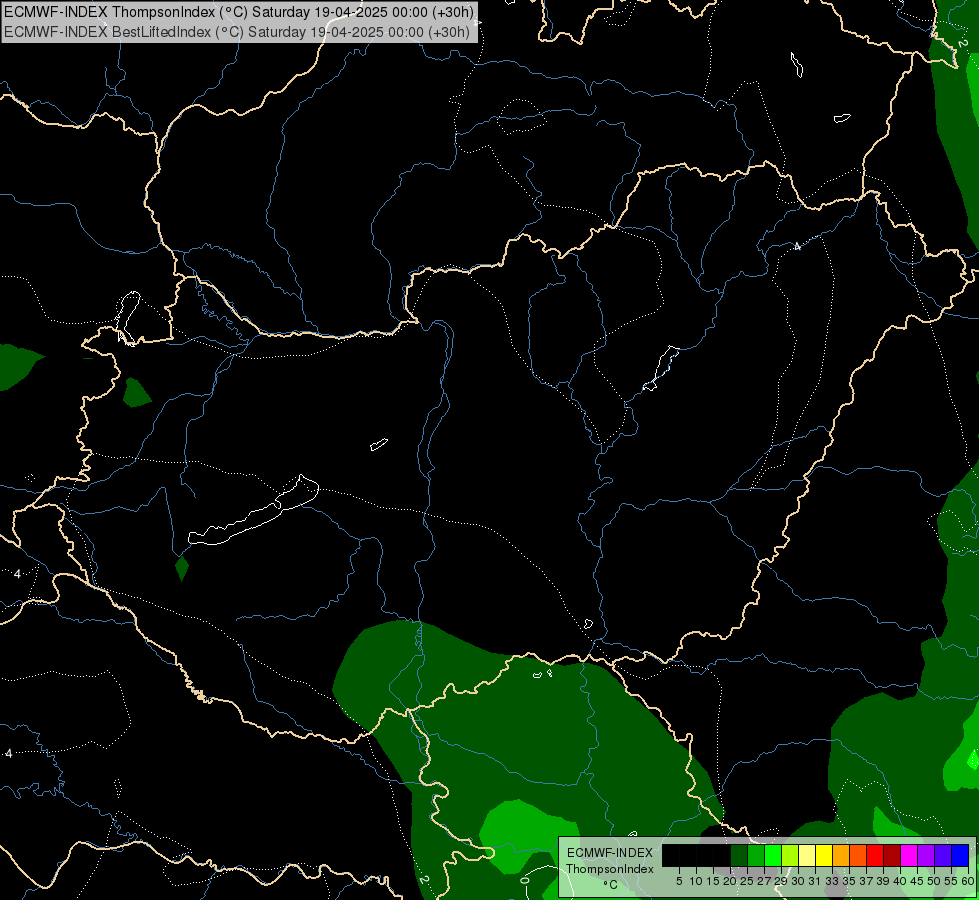This screenshot has height=900, width=979.
Task: Select the bright green 27–29 legend swatch
Action: point(773,855)
